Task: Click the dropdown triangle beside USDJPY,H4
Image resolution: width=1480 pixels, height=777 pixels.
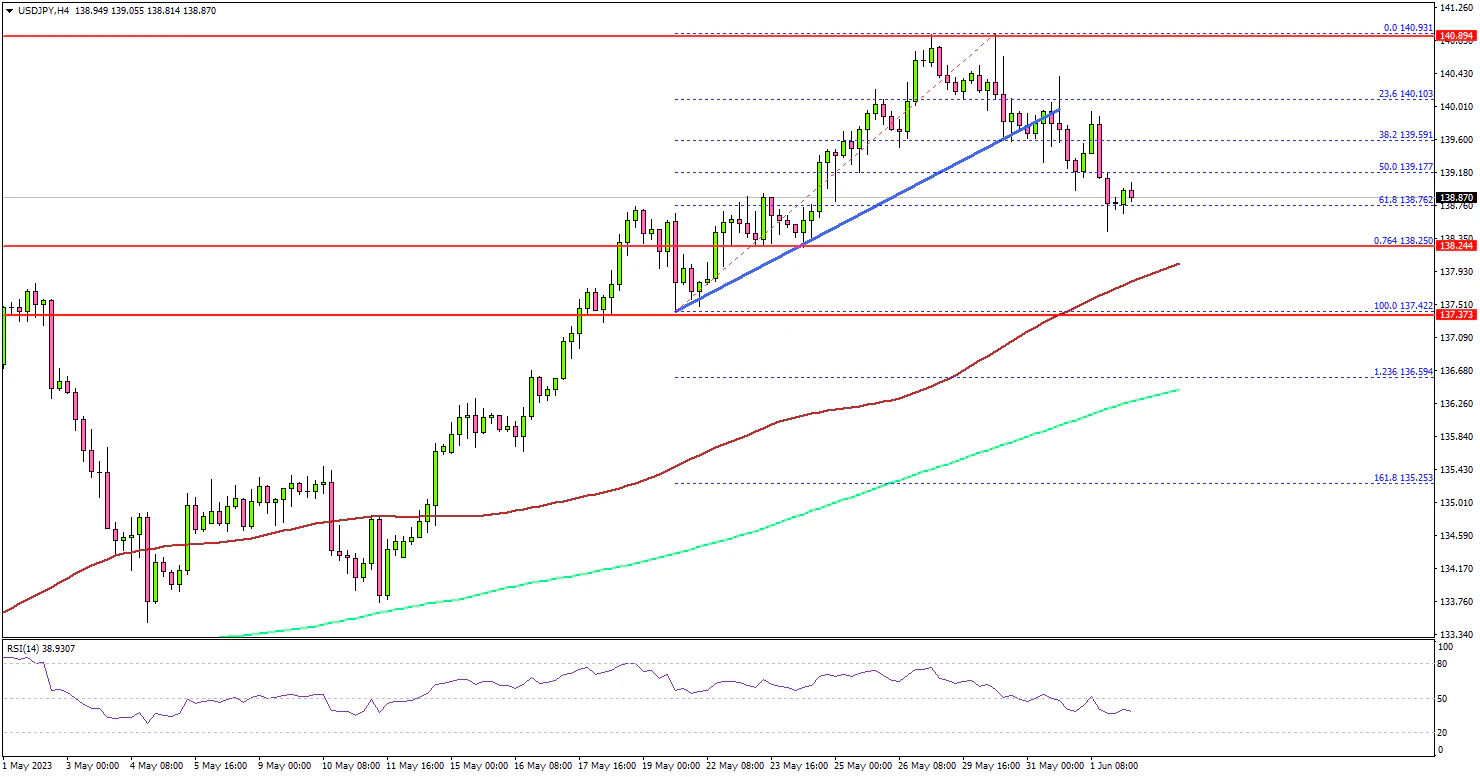Action: click(x=7, y=11)
